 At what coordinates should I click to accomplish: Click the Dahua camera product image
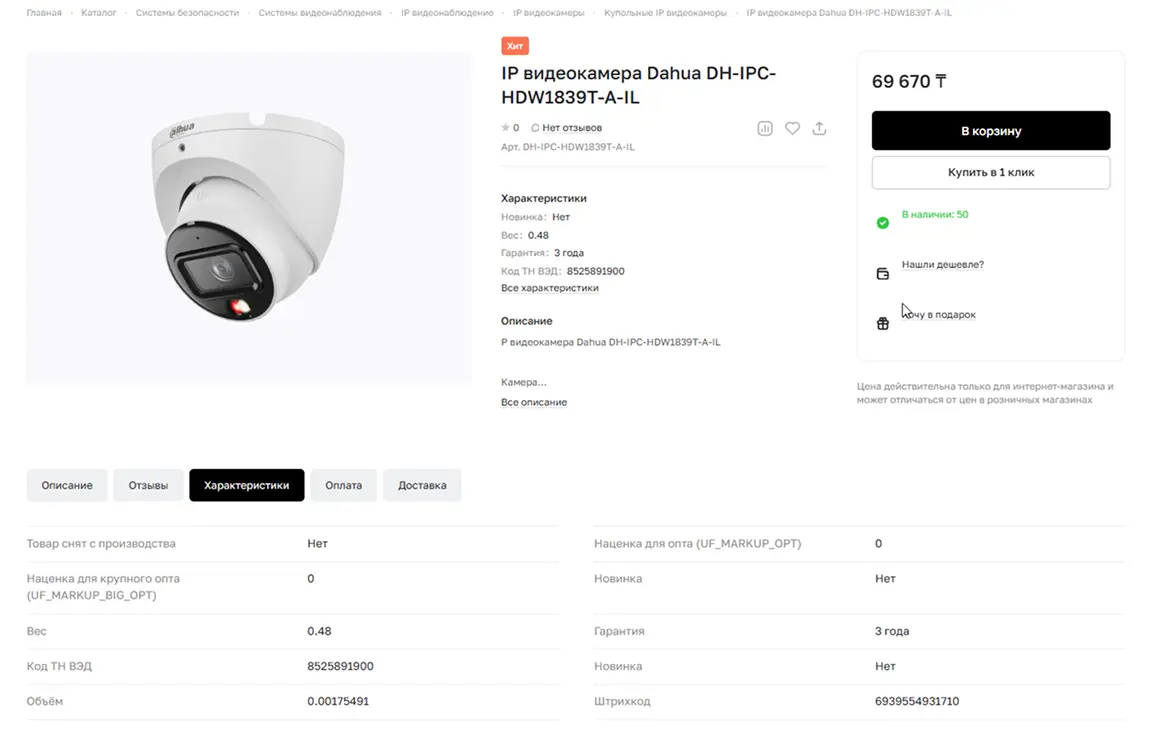click(x=248, y=216)
